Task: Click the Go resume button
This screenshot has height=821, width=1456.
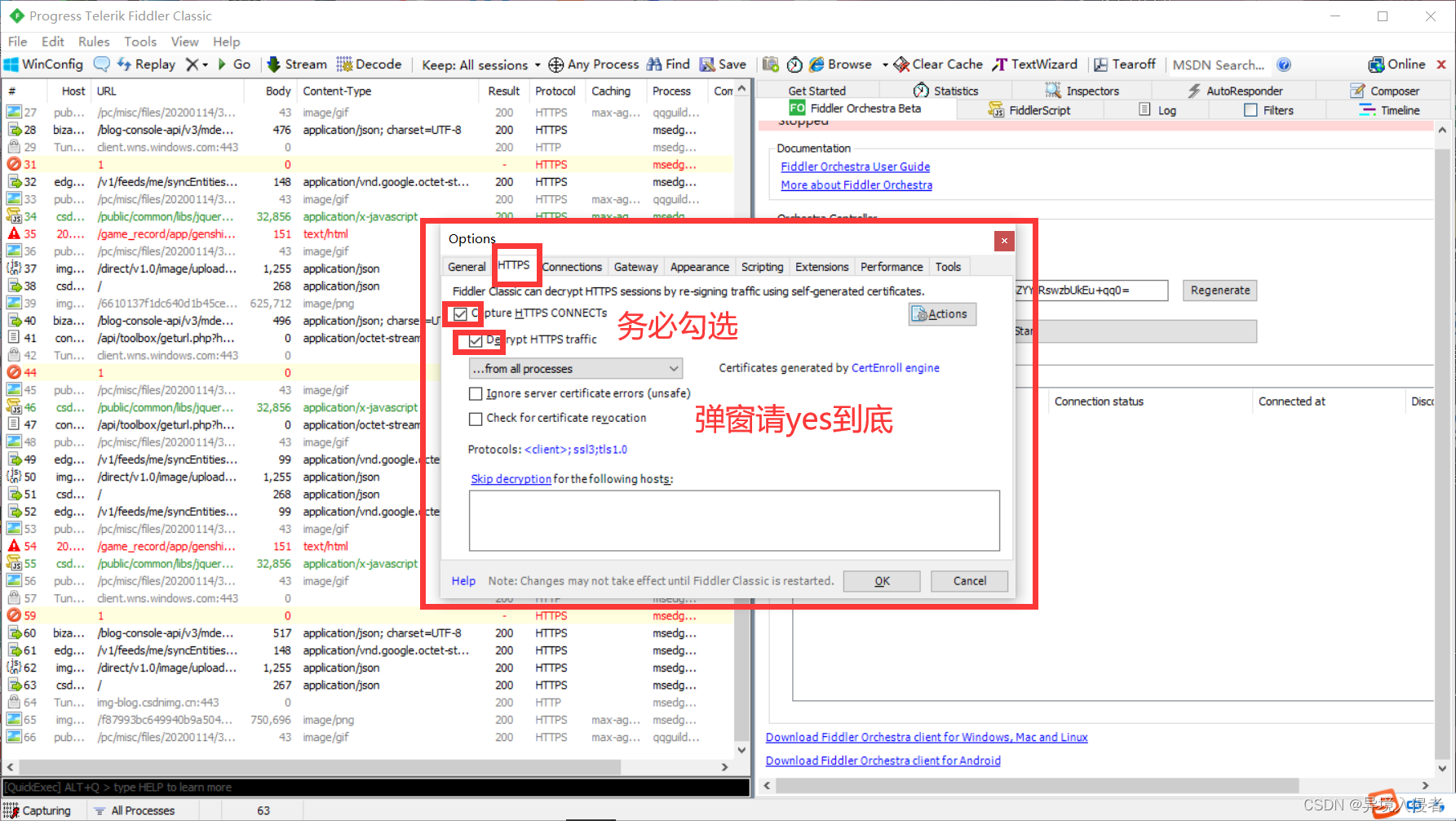Action: 234,64
